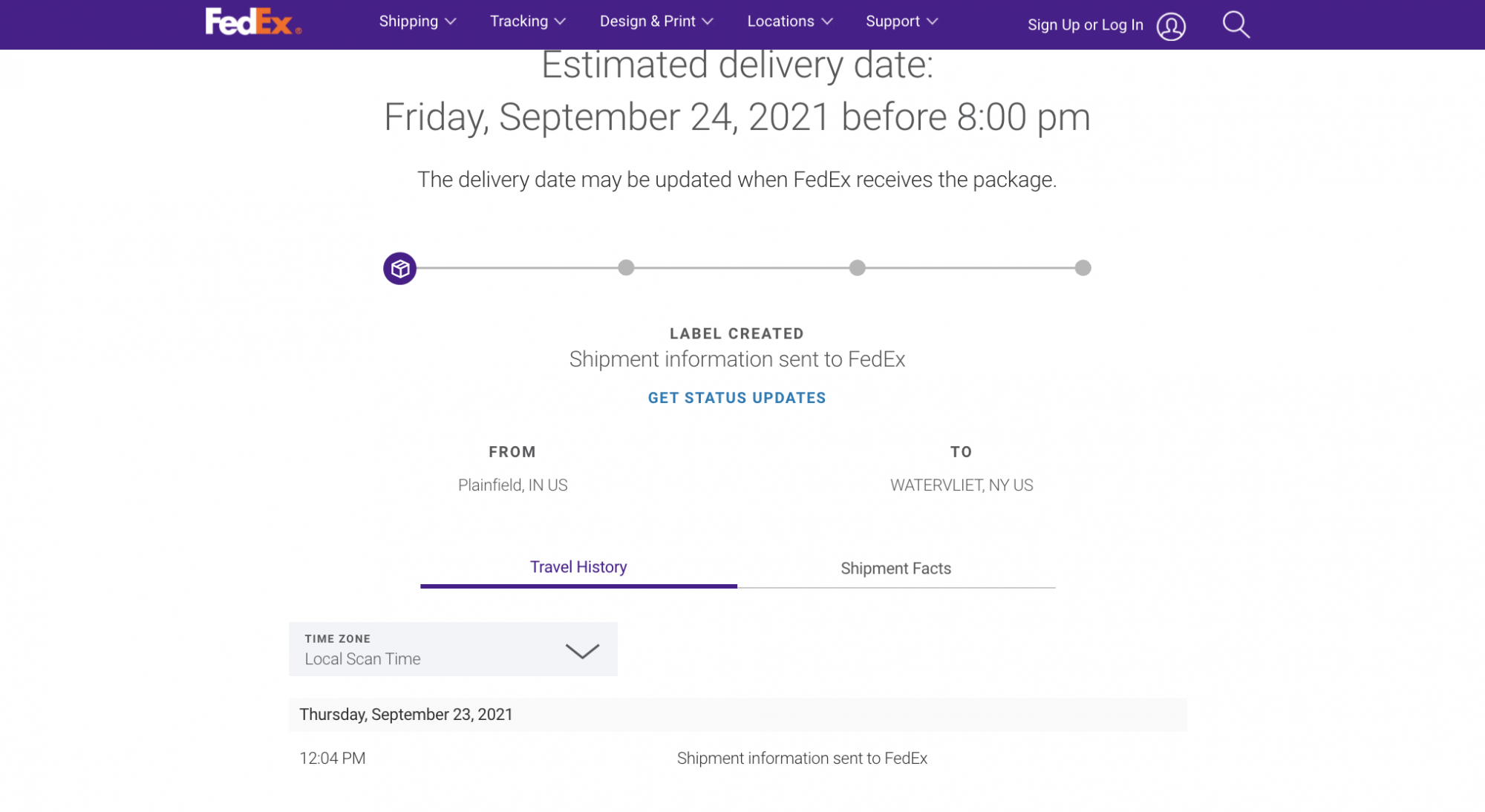Expand the Locations menu
The width and height of the screenshot is (1485, 812).
[789, 22]
